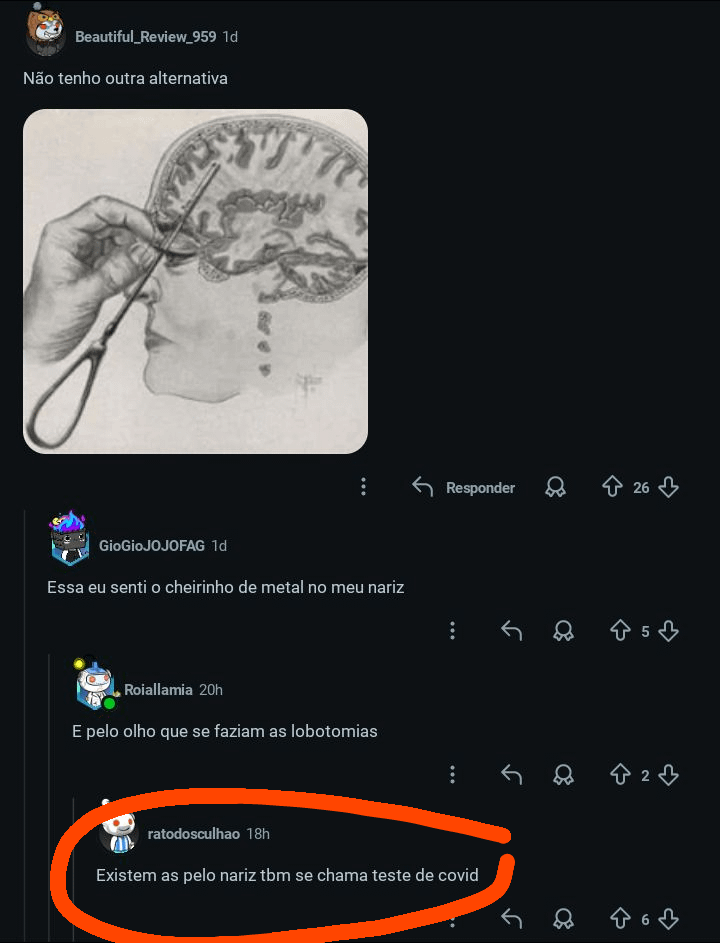Downvote Roiallamia's comment

point(668,775)
